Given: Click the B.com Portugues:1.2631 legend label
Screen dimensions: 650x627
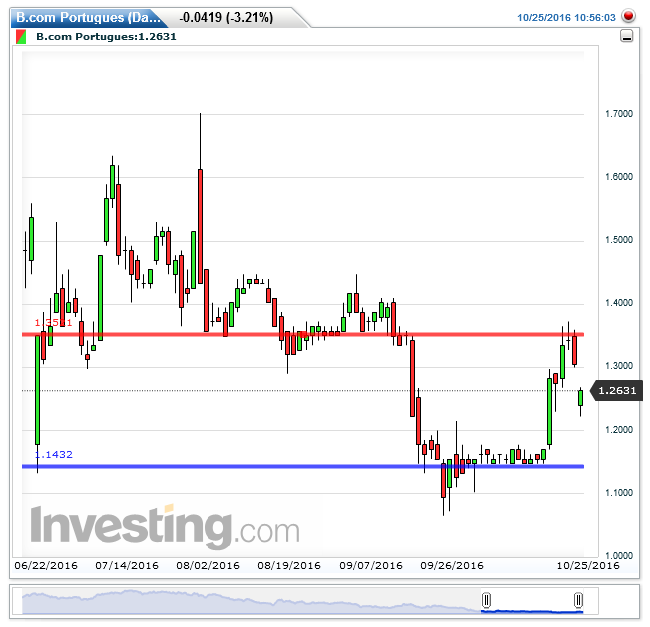Looking at the screenshot, I should [106, 36].
